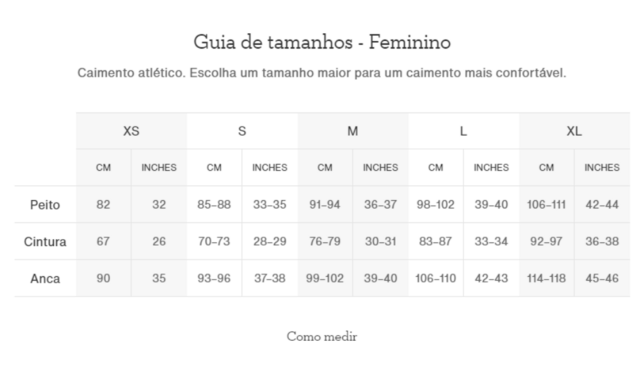Click the Guia de tamanhos - Feminino heading
The image size is (640, 374).
(x=322, y=42)
